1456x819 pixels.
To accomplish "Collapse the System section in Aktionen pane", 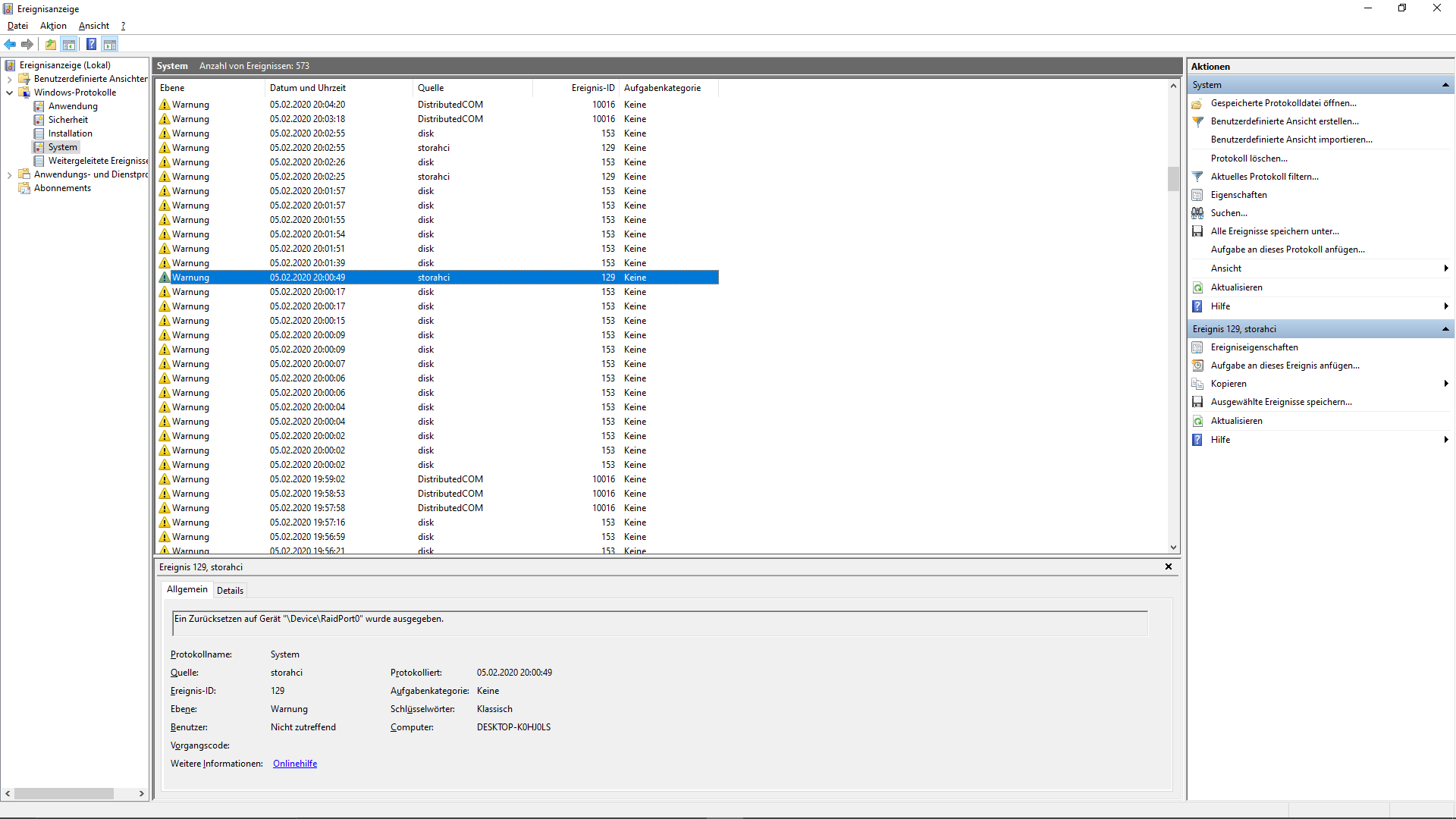I will pos(1445,85).
